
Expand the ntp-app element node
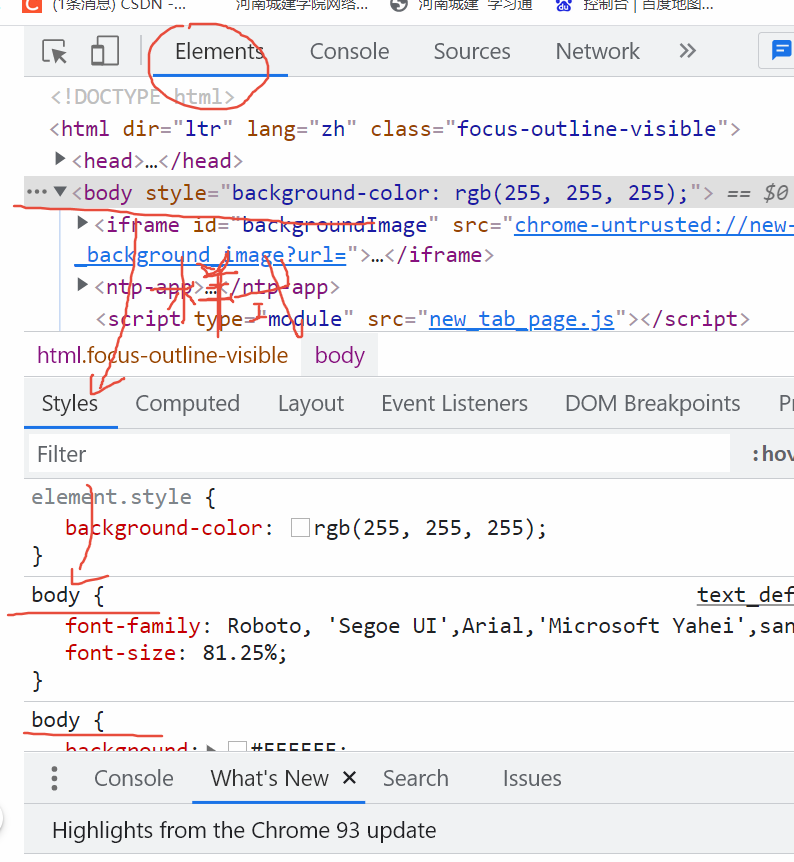82,285
